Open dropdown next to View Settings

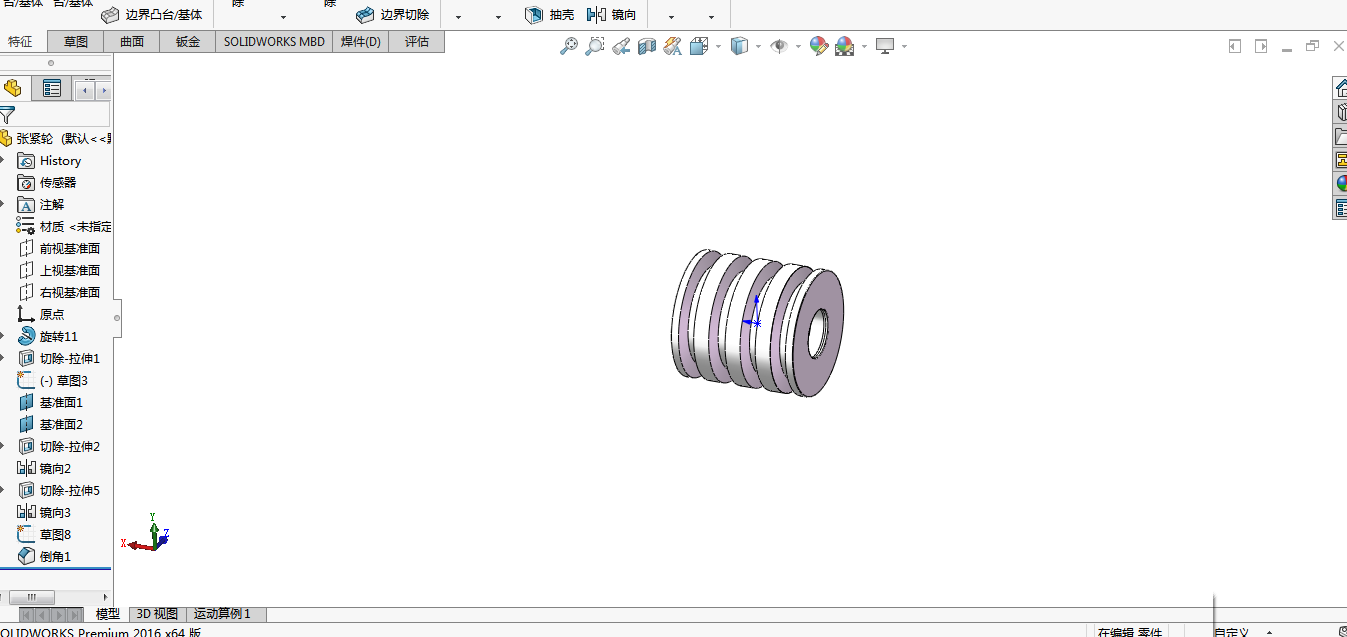click(x=904, y=47)
